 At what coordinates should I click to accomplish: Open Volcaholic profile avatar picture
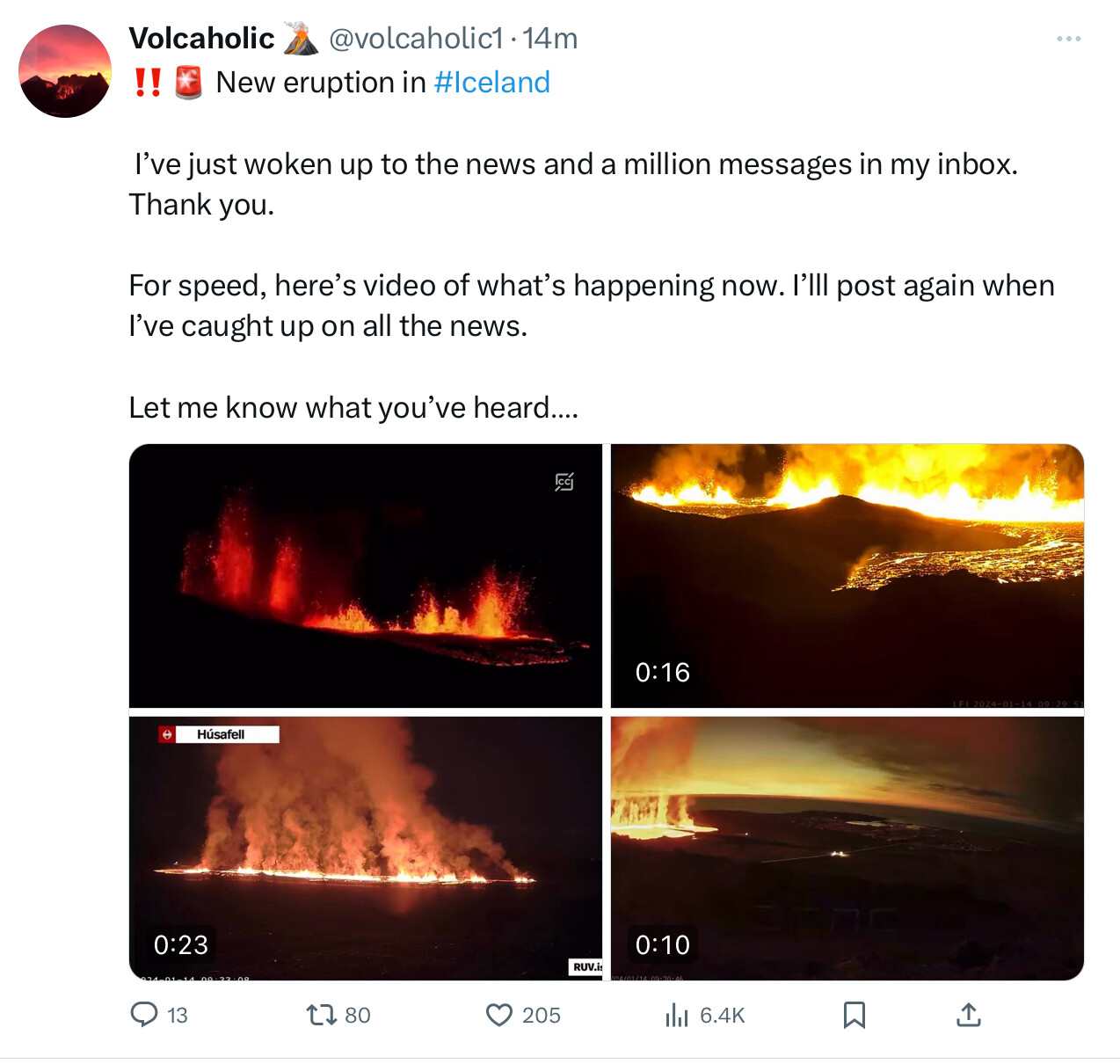click(x=65, y=71)
